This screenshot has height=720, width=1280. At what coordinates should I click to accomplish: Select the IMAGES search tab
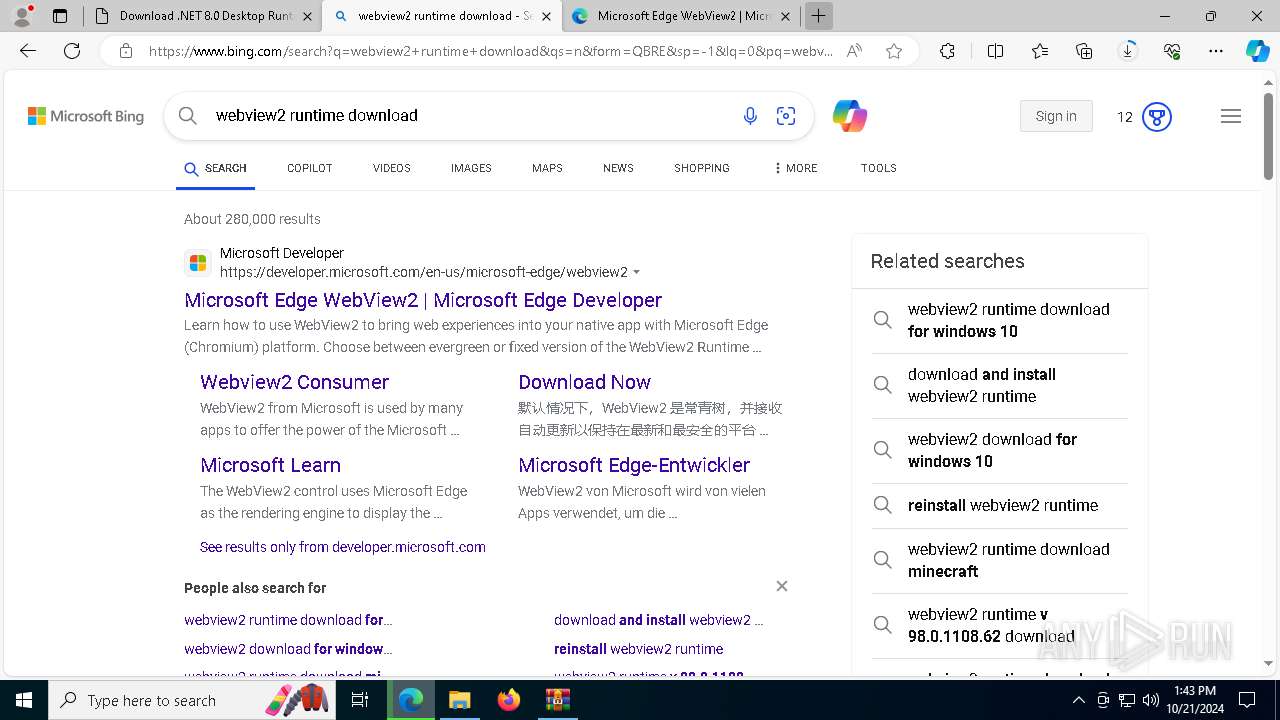[471, 168]
